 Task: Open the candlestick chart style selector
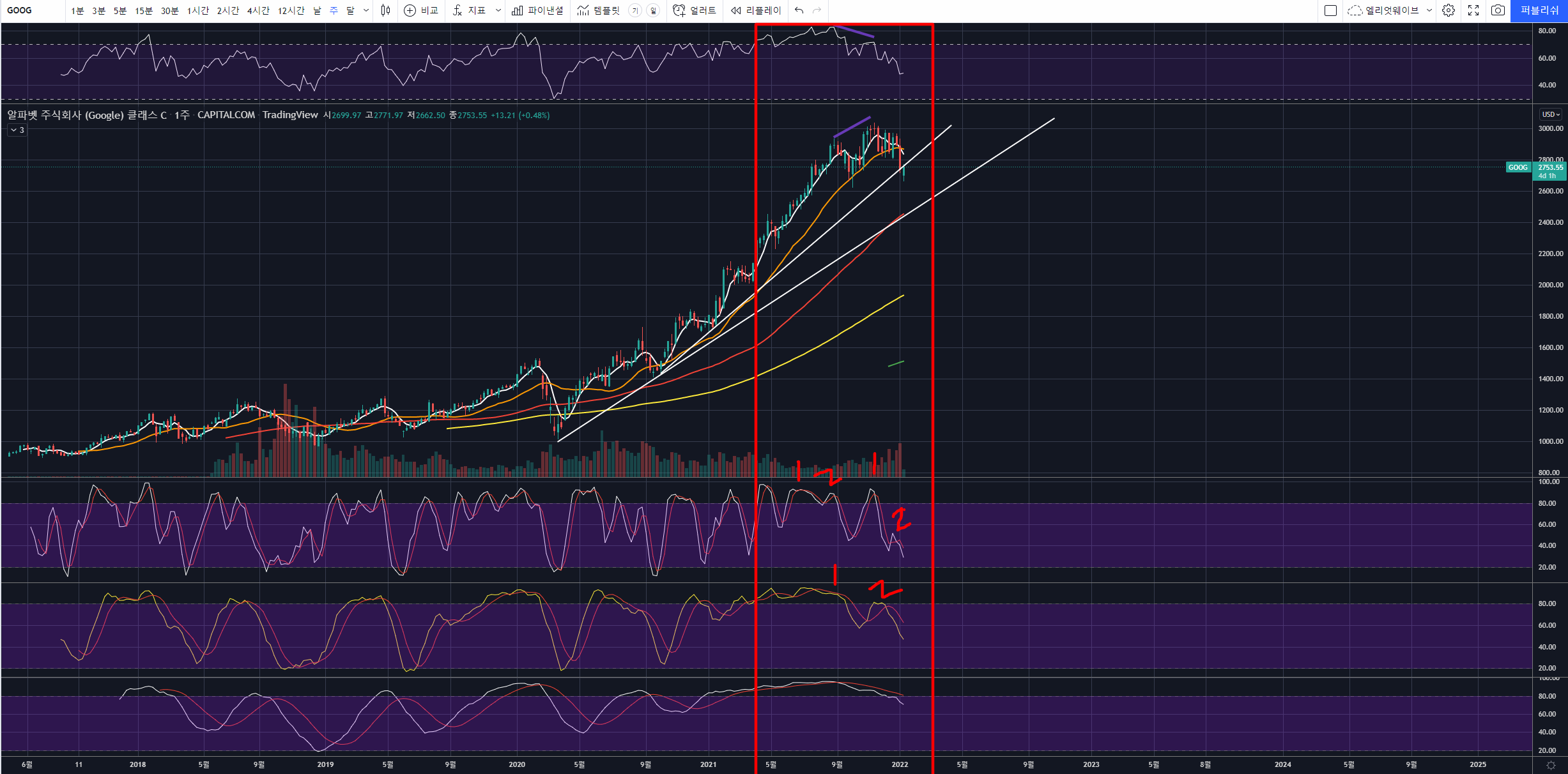pyautogui.click(x=385, y=10)
